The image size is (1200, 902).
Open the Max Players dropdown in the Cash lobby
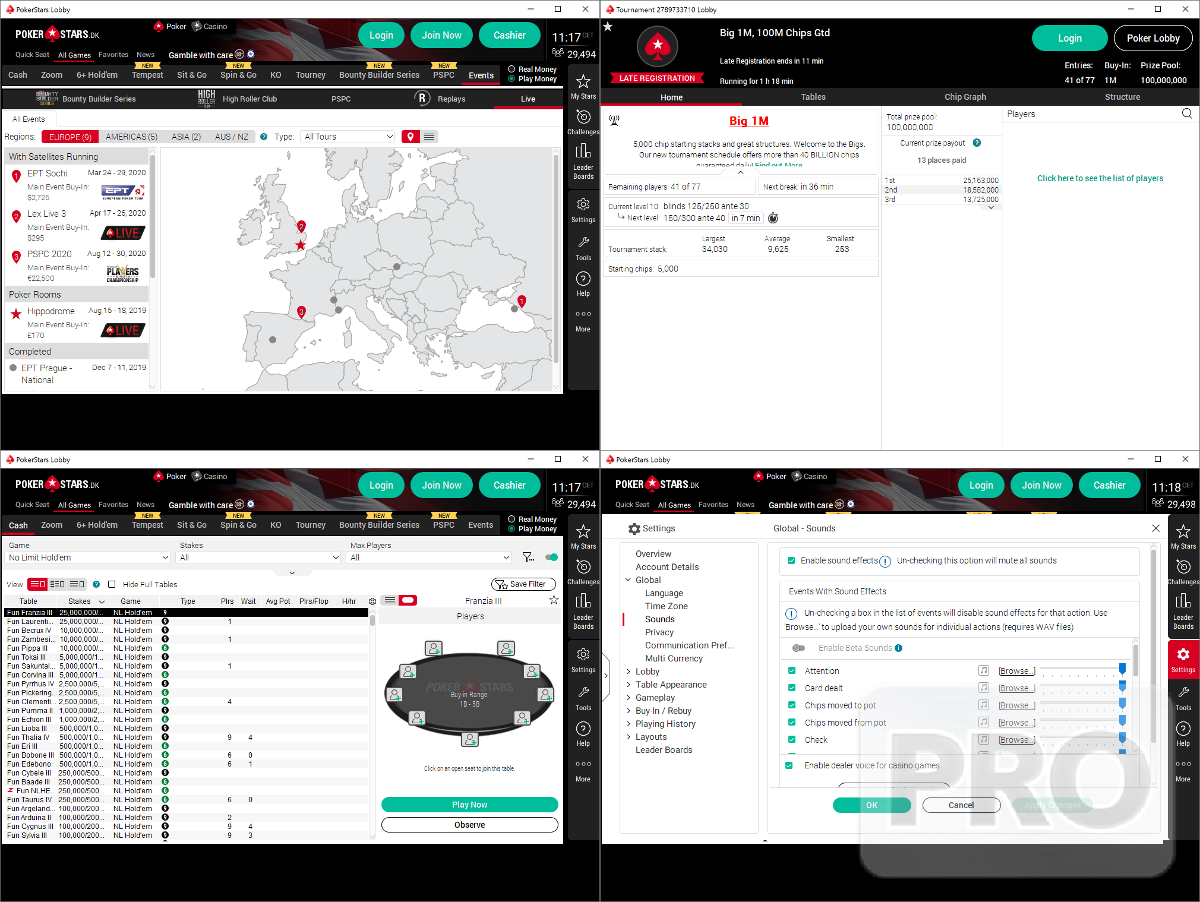[x=430, y=558]
